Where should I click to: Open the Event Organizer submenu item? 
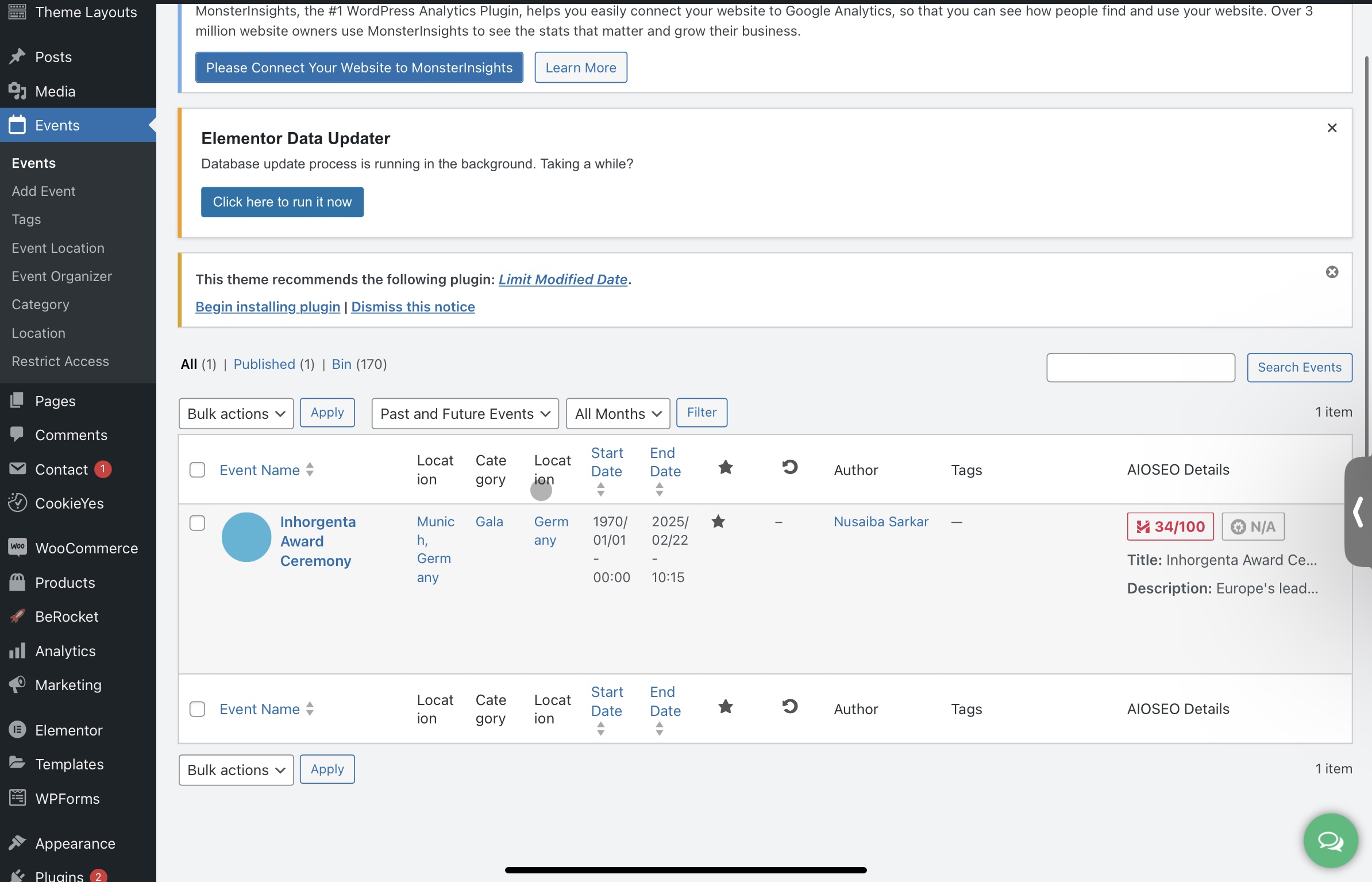point(62,276)
